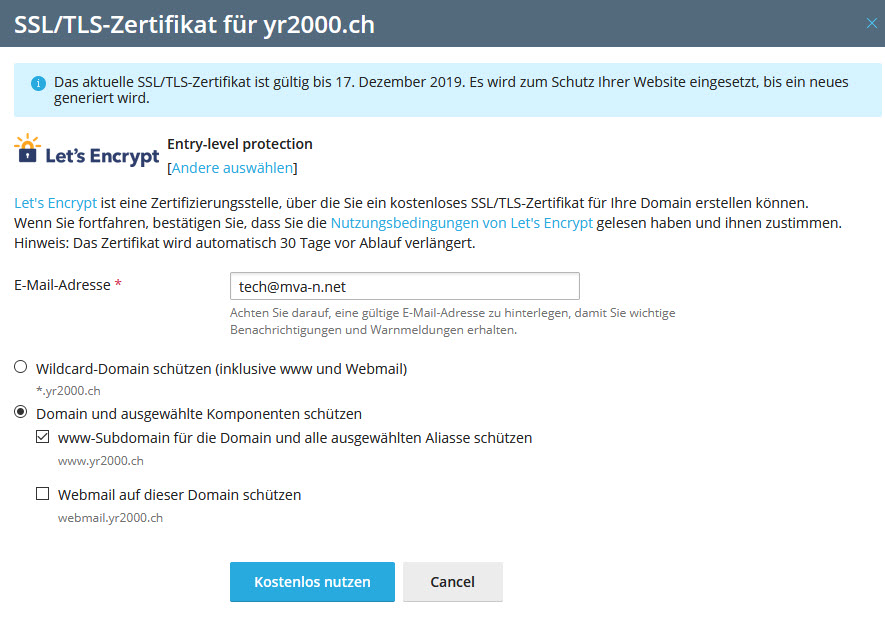
Task: Click the '*.yr2000.ch' wildcard text
Action: point(68,390)
